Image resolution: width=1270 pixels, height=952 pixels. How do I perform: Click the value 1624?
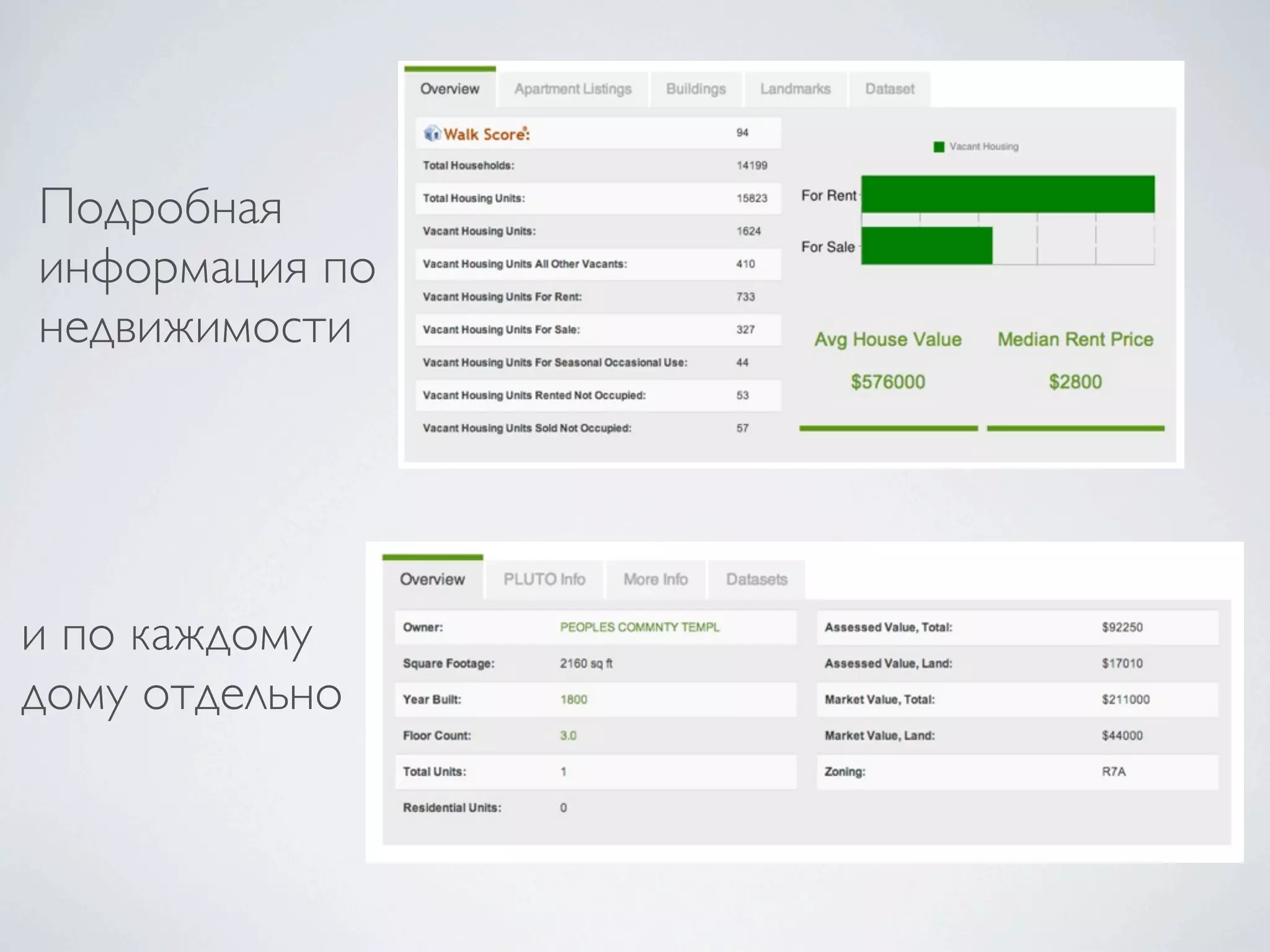coord(748,231)
